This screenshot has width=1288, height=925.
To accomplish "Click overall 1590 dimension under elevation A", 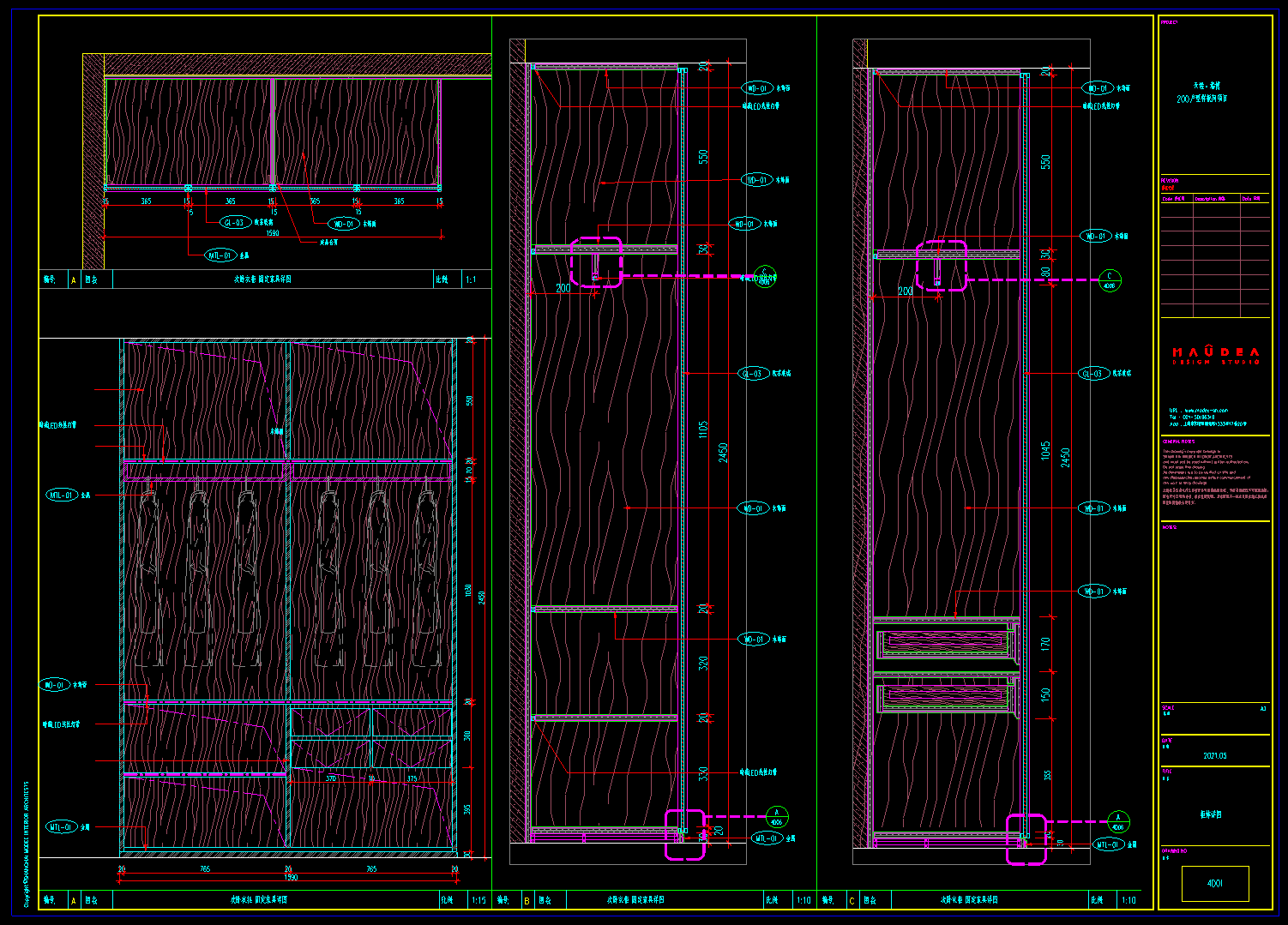I will pos(291,878).
